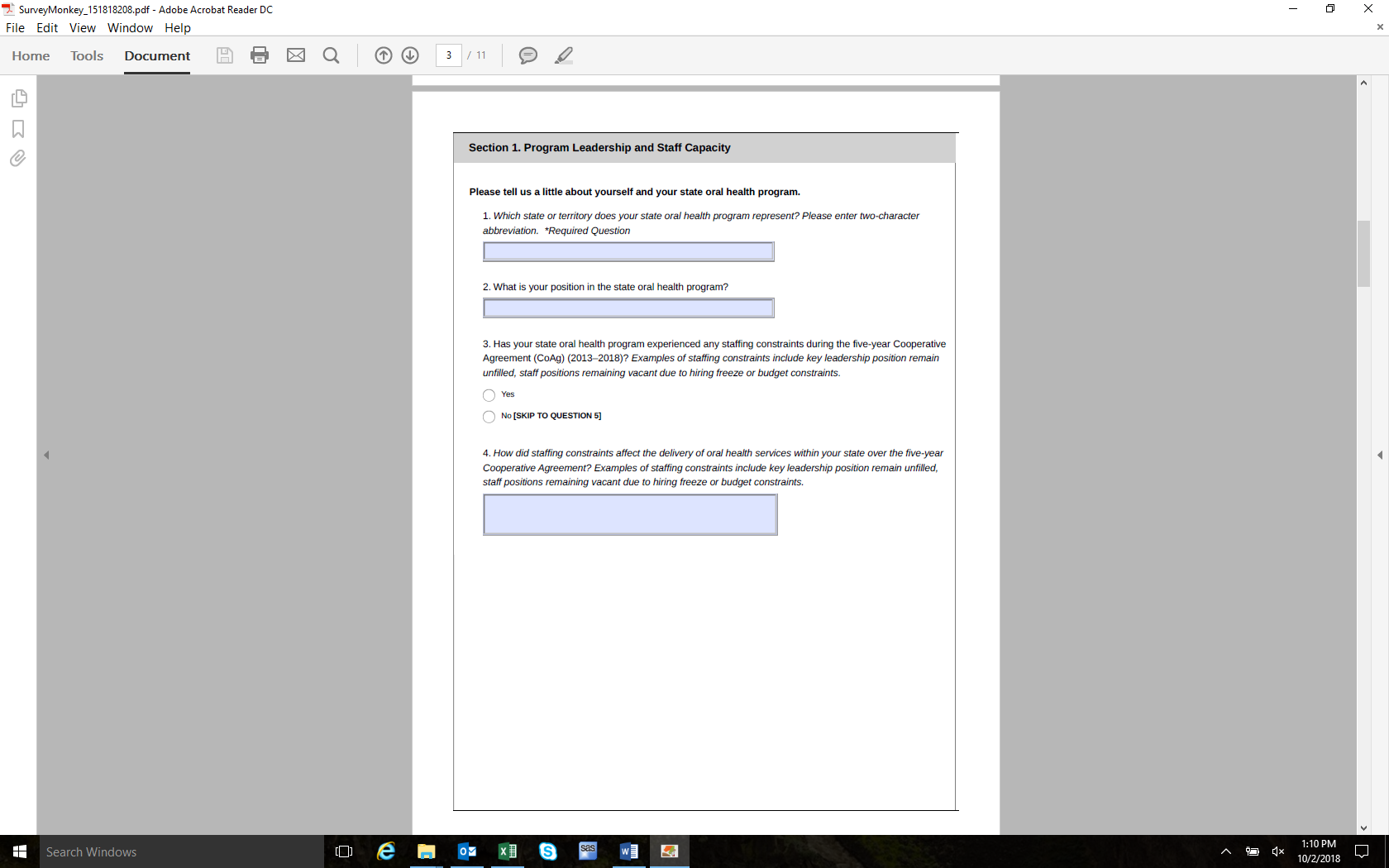Go to the previous page with the up arrow
This screenshot has width=1389, height=868.
[x=384, y=55]
